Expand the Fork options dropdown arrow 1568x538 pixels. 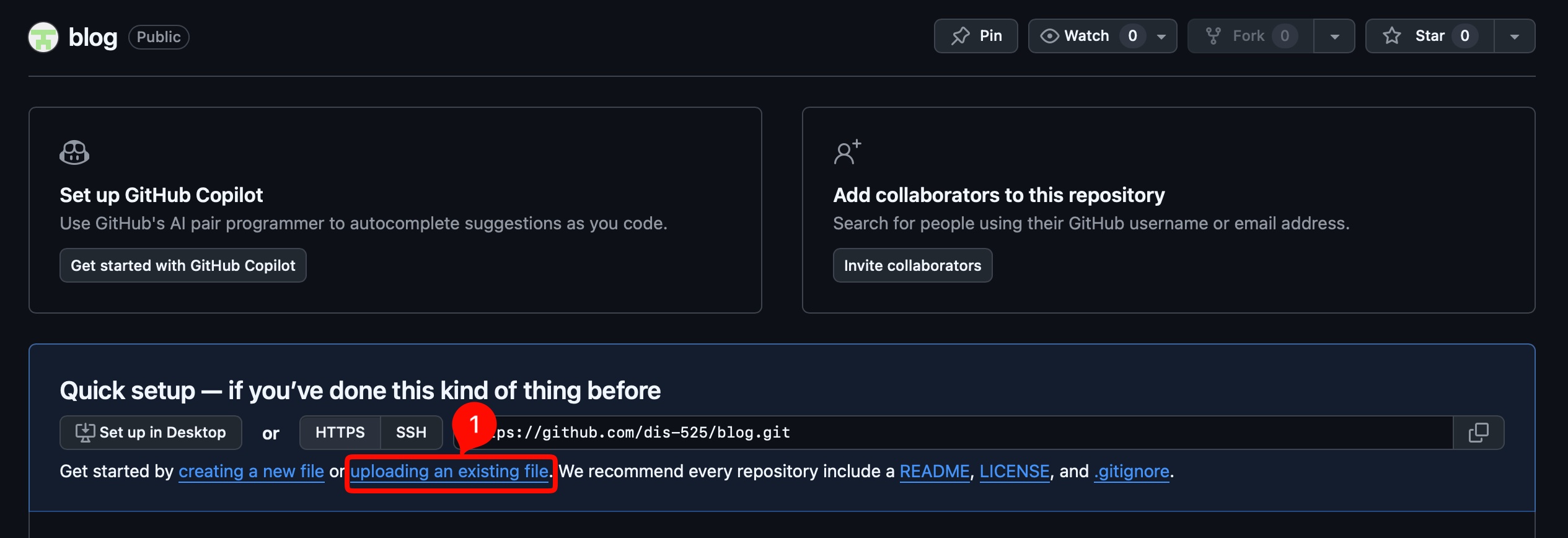tap(1334, 37)
